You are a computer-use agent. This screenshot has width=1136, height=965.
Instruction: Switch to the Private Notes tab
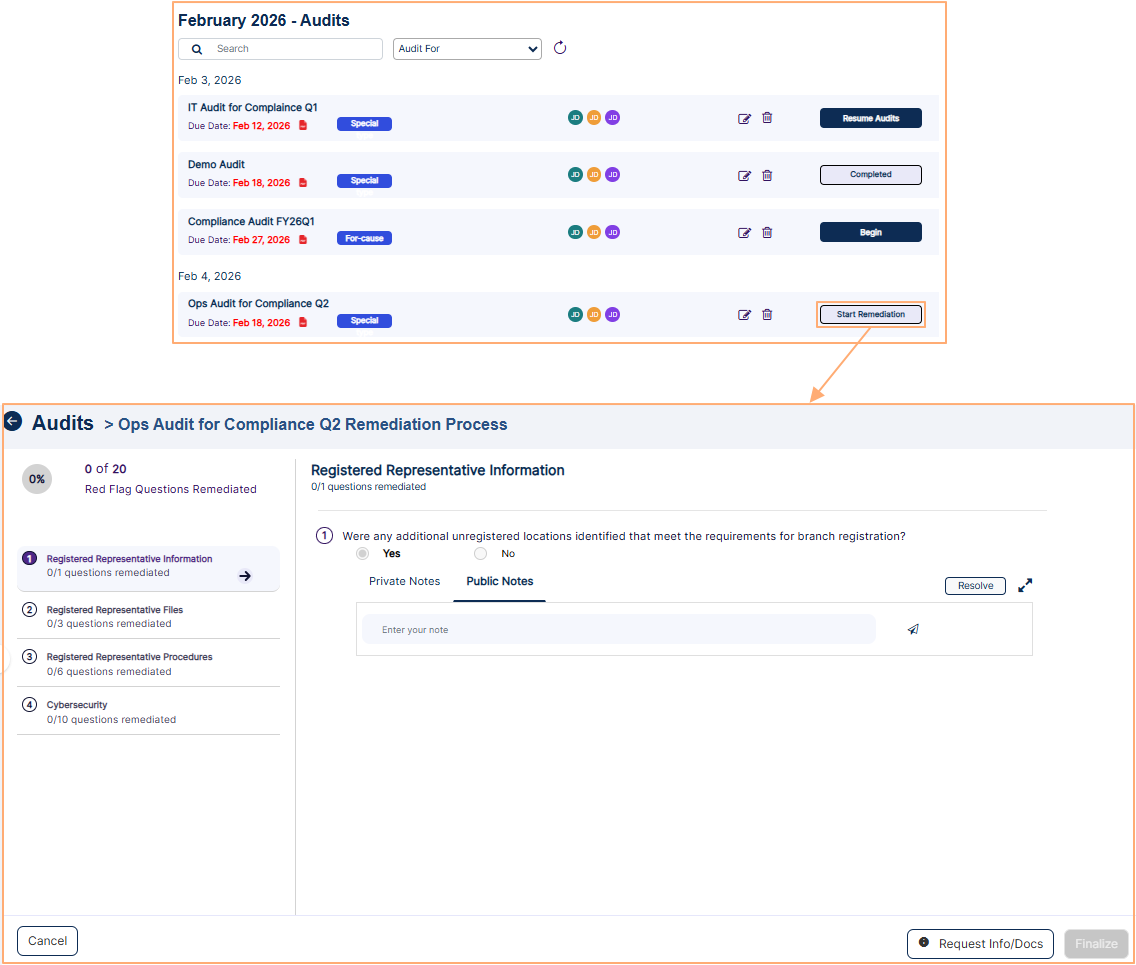[404, 581]
